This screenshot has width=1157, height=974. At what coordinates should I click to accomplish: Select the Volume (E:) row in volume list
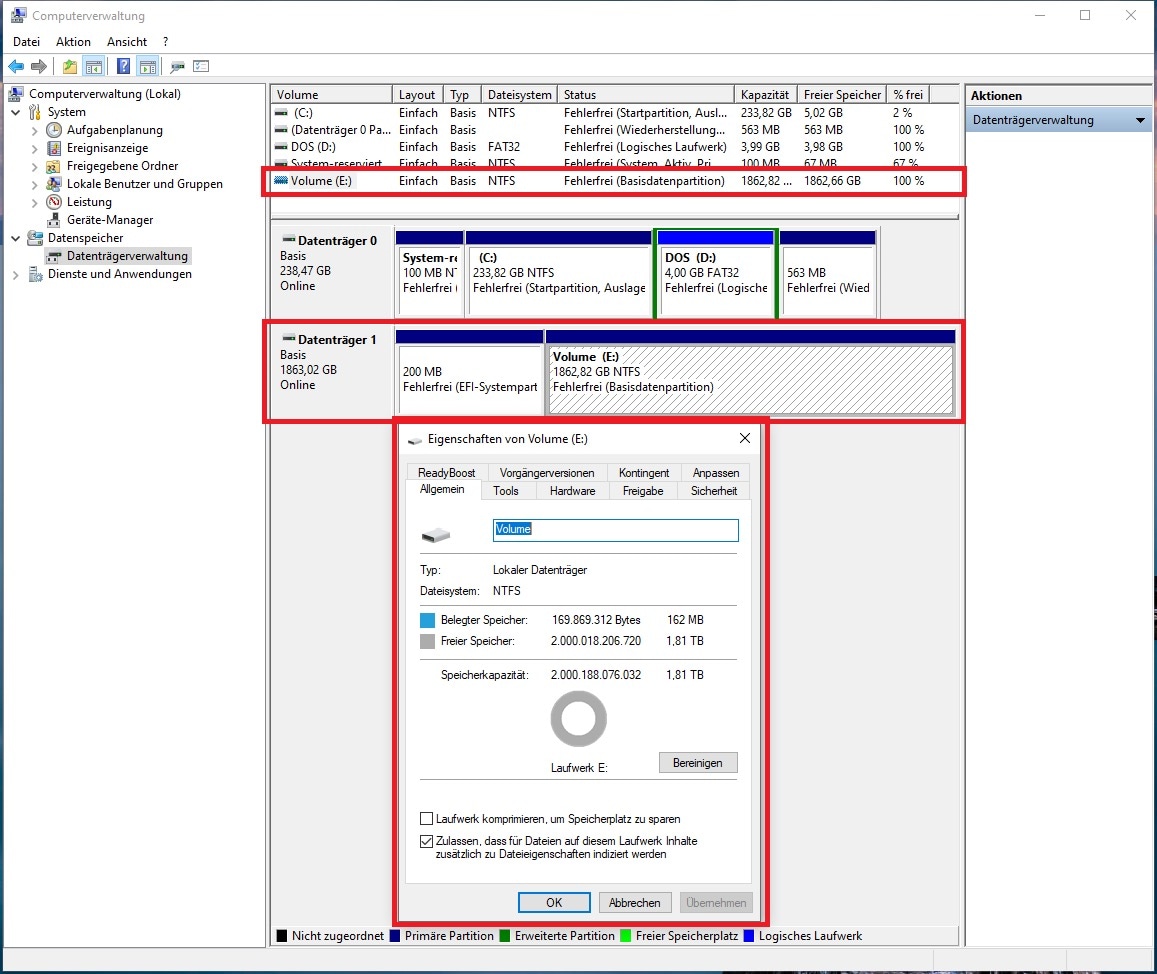(615, 181)
